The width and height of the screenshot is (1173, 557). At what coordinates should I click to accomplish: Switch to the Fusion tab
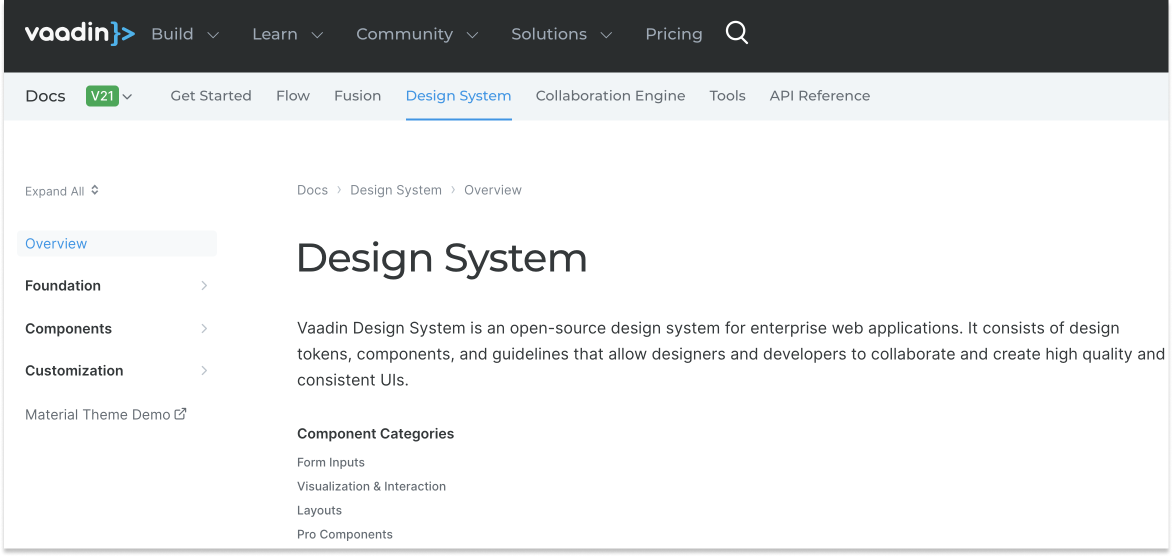pos(358,96)
